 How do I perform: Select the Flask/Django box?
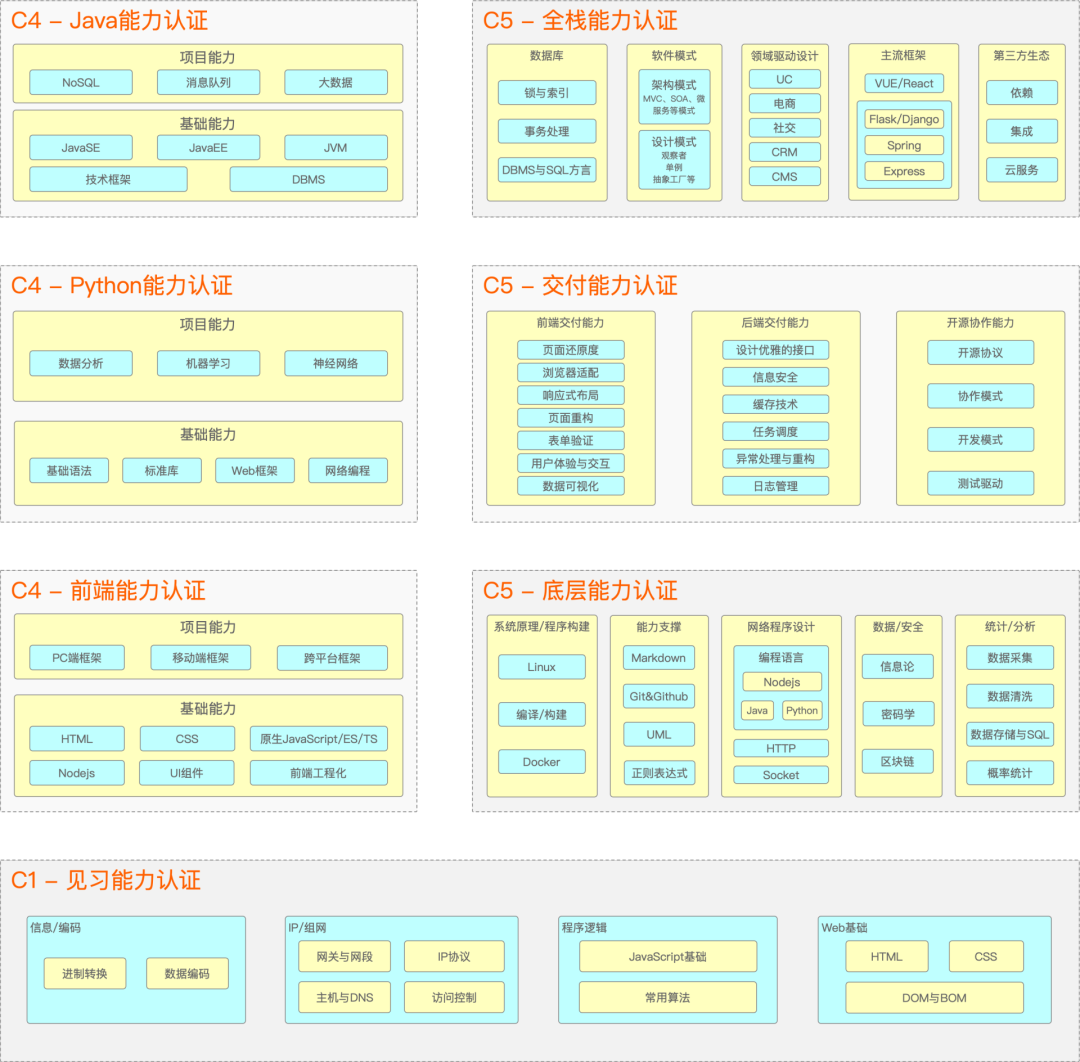tap(904, 119)
